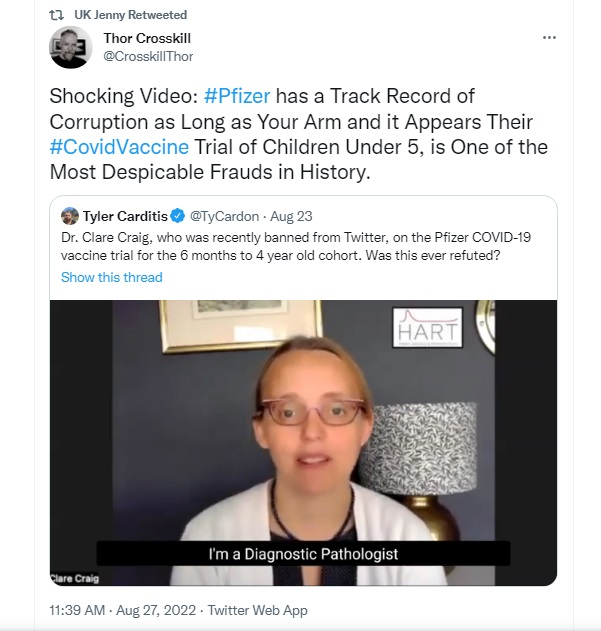Click the Twitter Web App source link
The image size is (601, 631).
tap(258, 610)
